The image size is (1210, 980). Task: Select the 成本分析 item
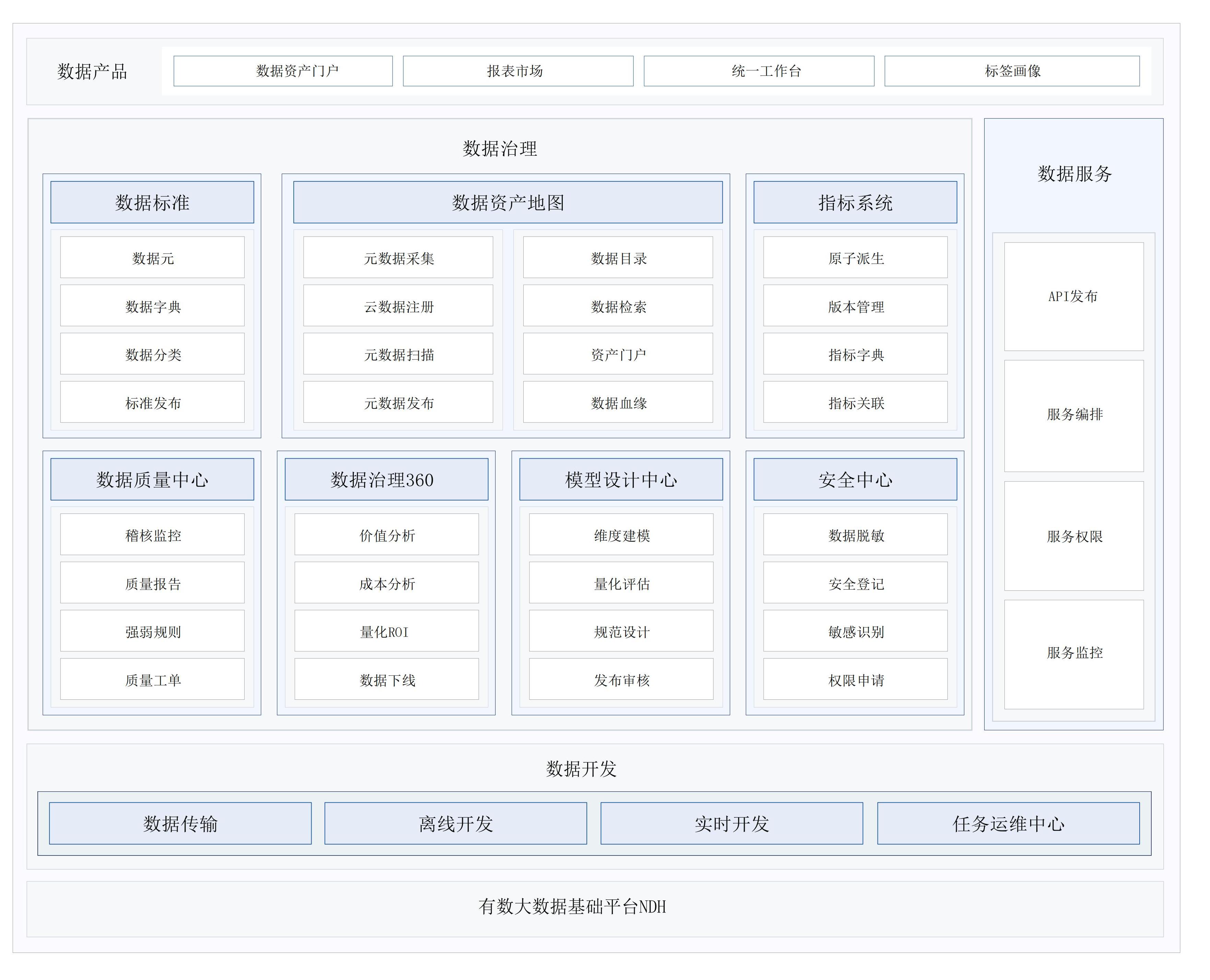[387, 582]
